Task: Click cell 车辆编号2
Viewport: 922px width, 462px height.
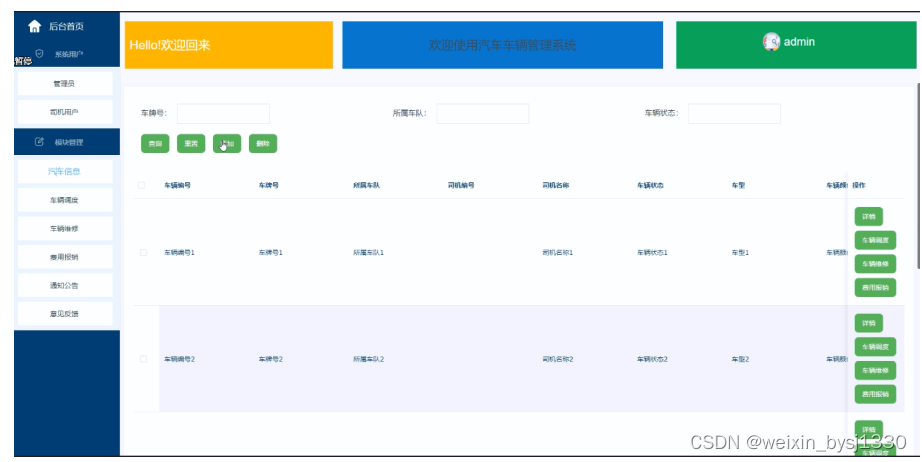Action: point(179,359)
